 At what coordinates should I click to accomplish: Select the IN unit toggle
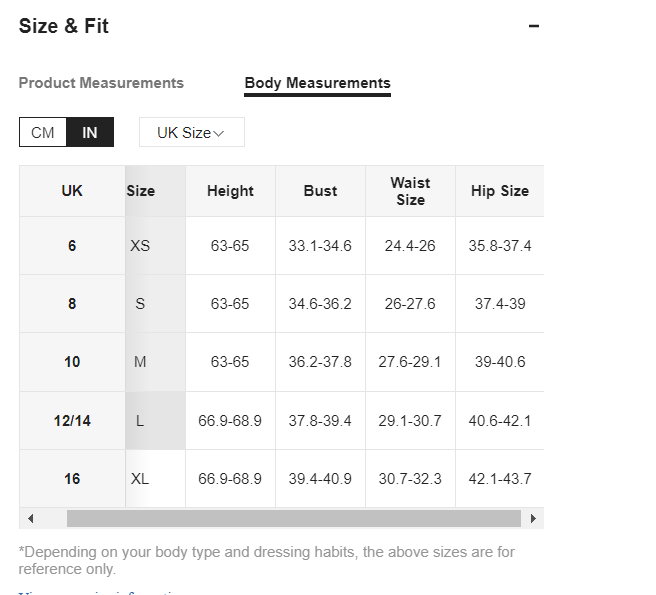coord(90,133)
